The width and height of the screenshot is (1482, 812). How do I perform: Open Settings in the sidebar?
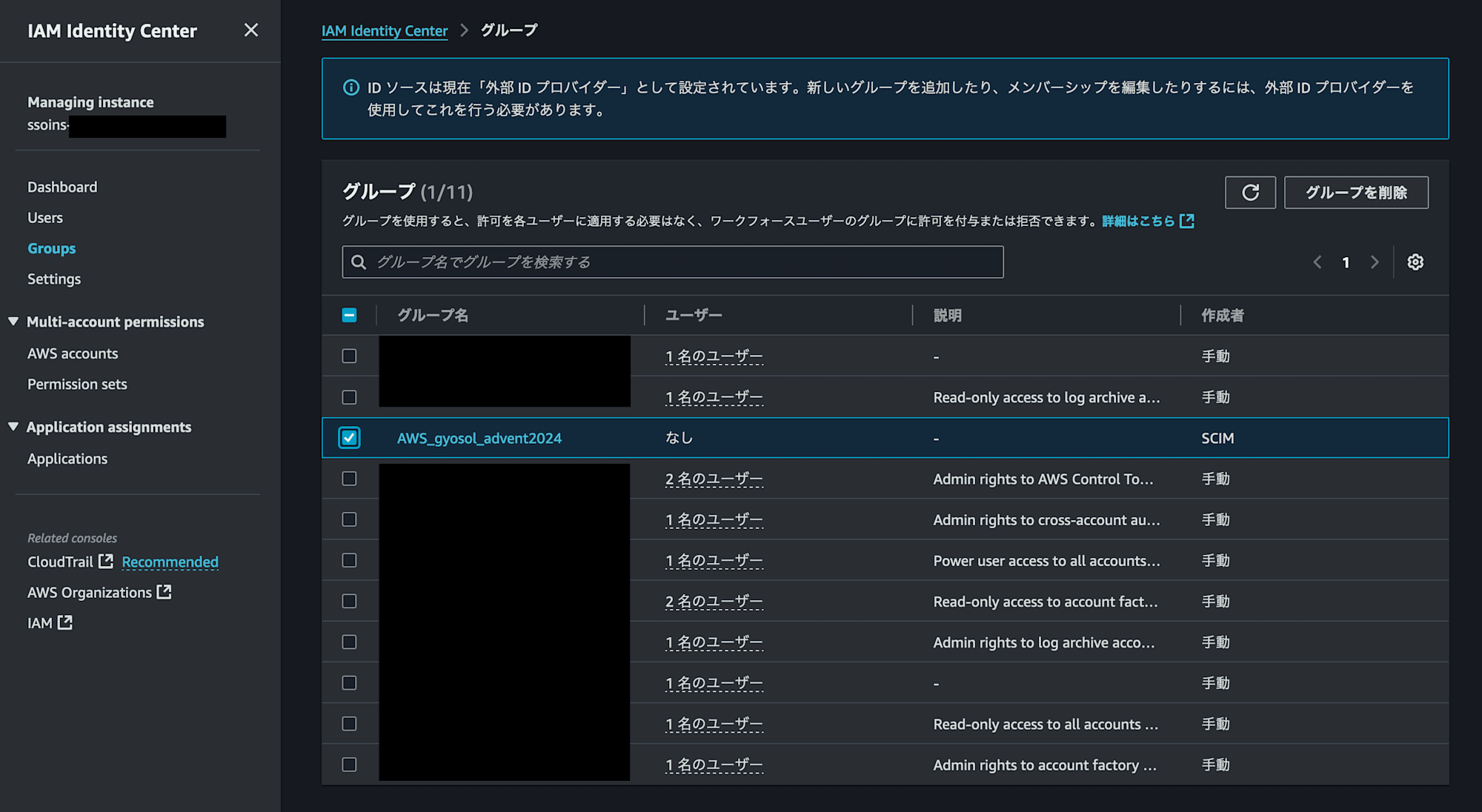click(54, 279)
